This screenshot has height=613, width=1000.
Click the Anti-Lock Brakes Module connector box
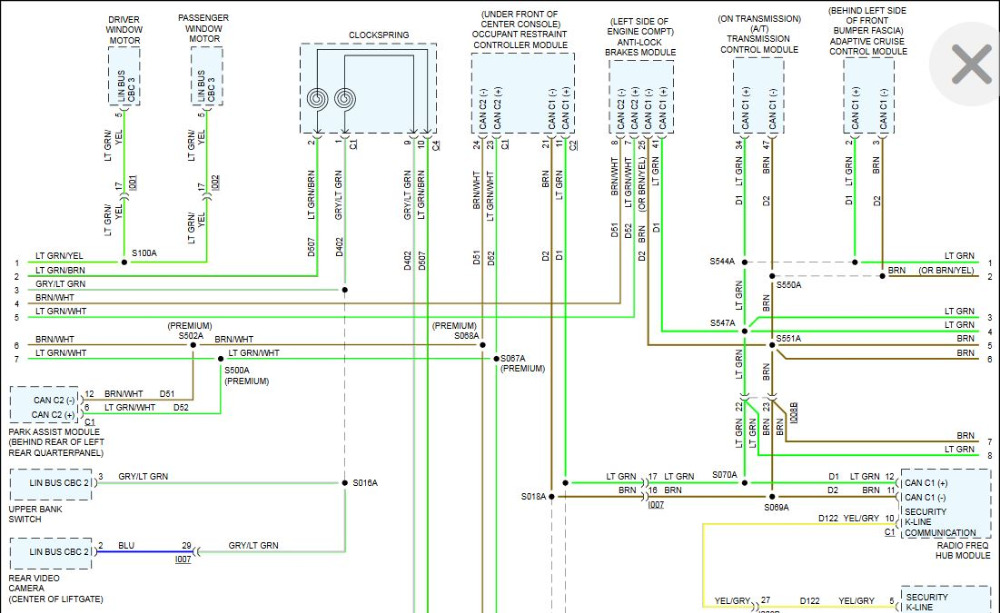(x=640, y=96)
